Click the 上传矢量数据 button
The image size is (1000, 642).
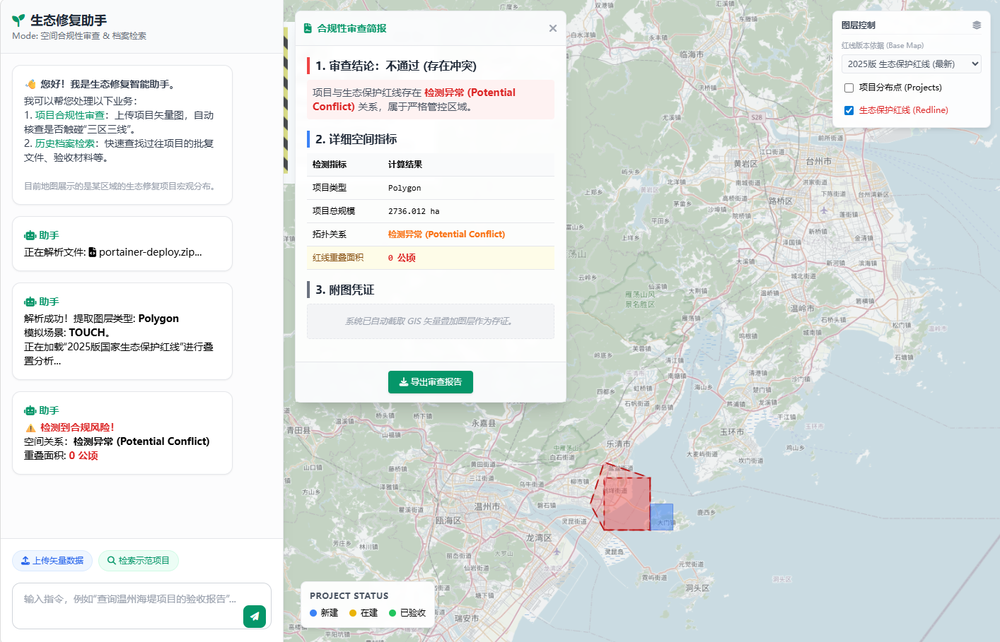pyautogui.click(x=52, y=560)
